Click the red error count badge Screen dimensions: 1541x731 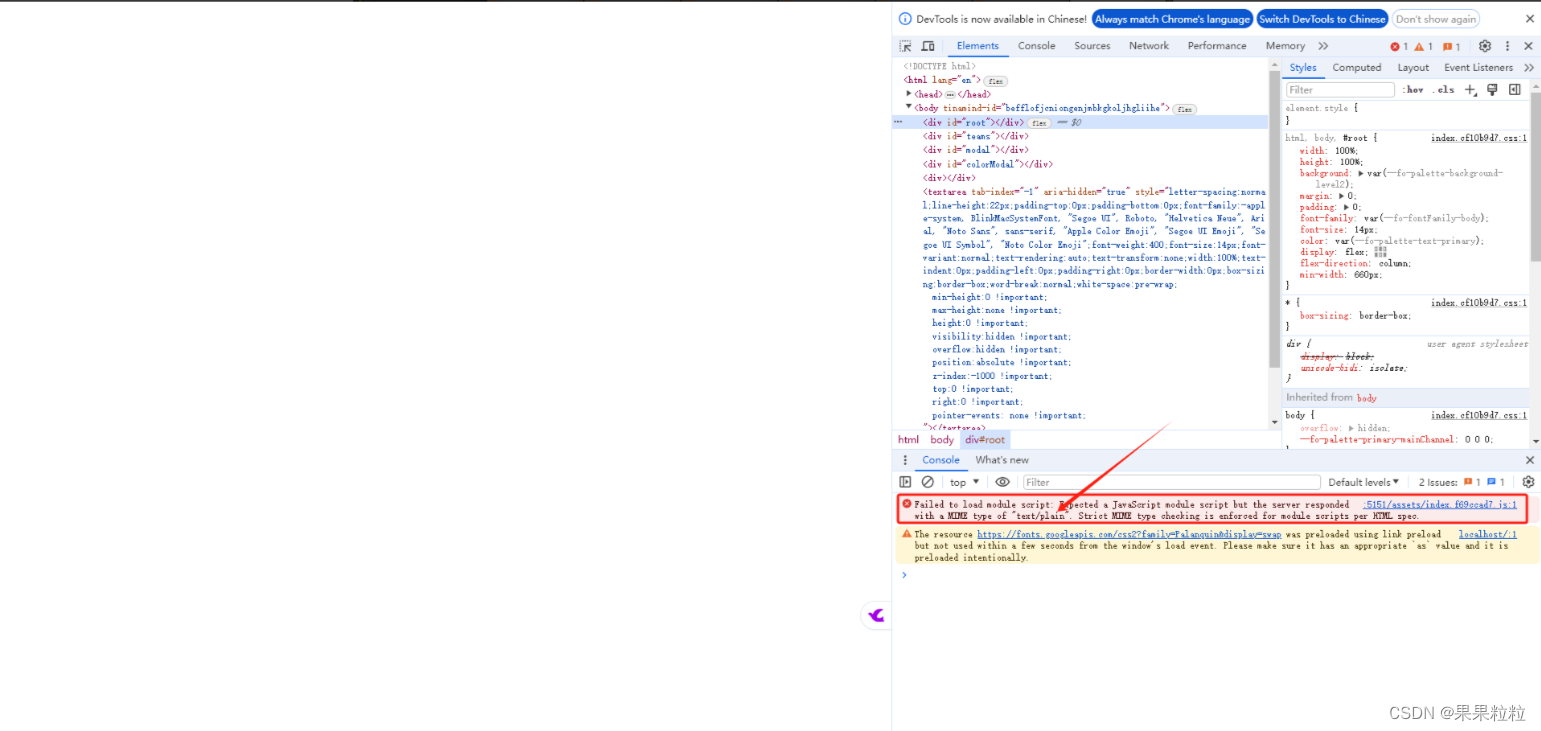[1399, 46]
